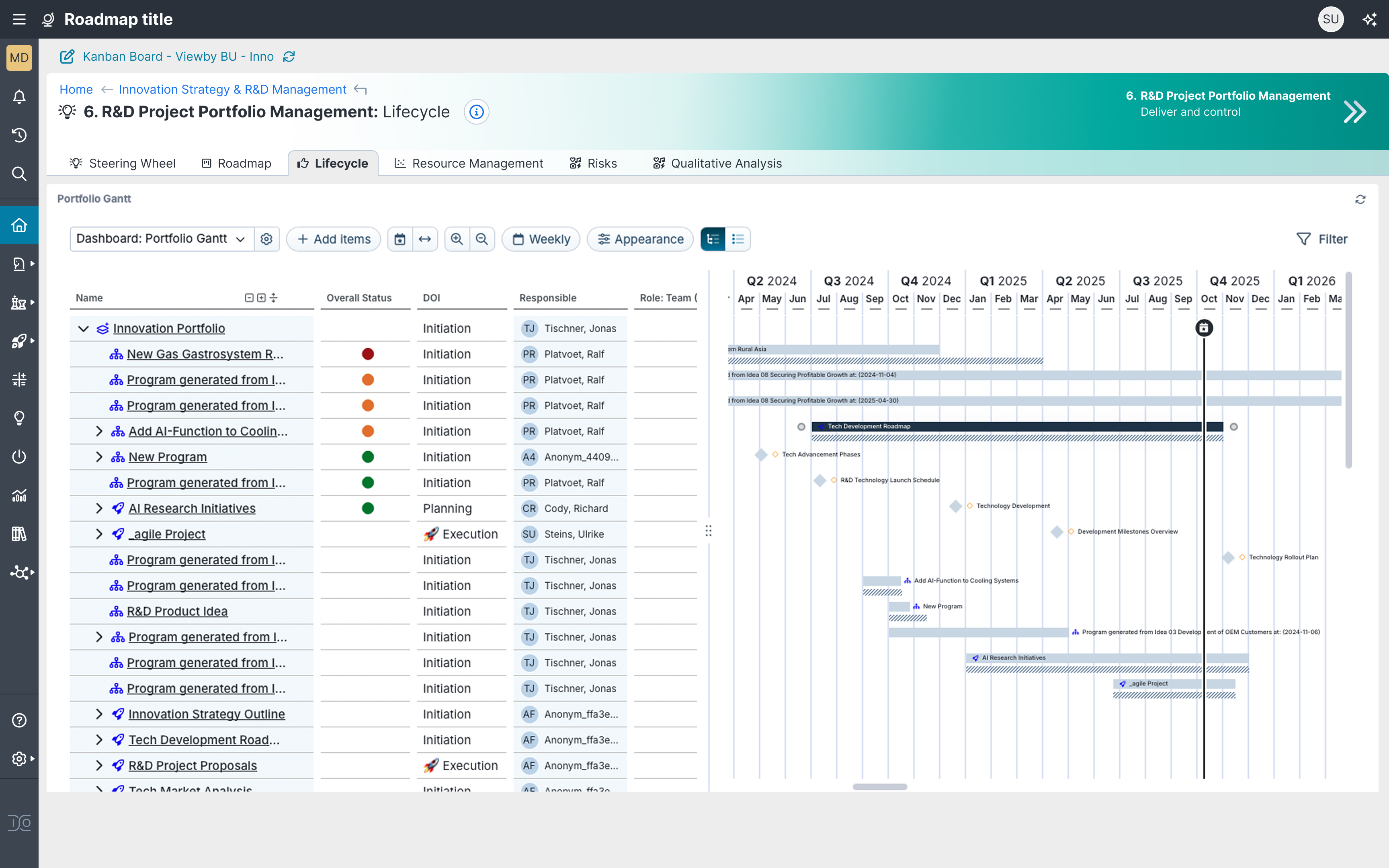The image size is (1389, 868).
Task: Collapse the Innovation Portfolio tree node
Action: 83,328
